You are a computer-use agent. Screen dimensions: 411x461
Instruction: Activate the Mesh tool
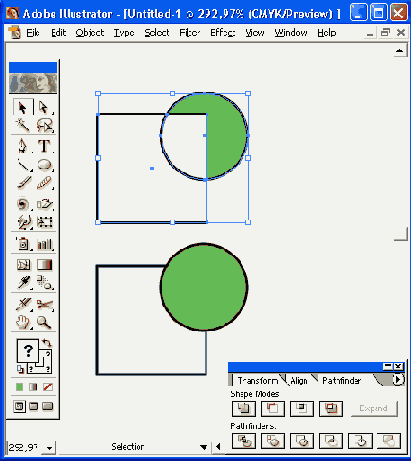click(x=23, y=265)
